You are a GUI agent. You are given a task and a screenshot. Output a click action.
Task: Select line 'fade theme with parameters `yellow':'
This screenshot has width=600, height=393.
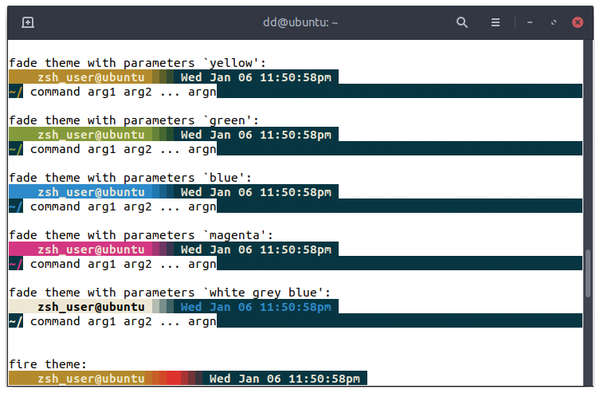(x=137, y=63)
